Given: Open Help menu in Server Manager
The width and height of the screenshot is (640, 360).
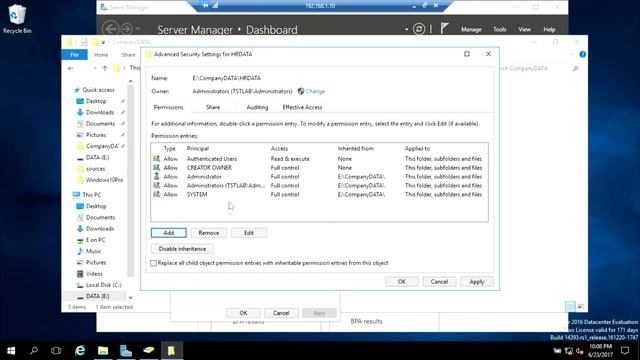Looking at the screenshot, I should coord(549,29).
